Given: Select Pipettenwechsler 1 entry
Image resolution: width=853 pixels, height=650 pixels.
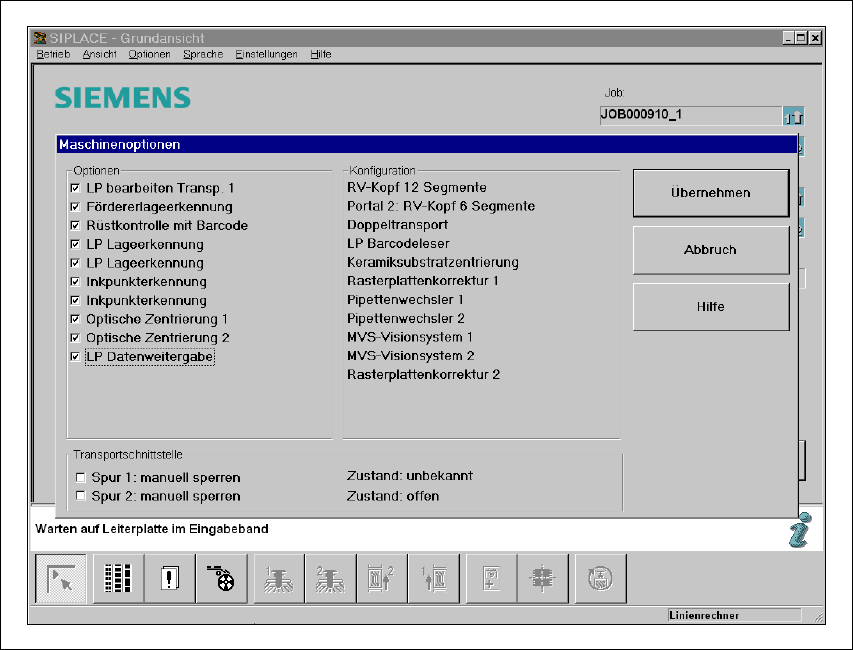Looking at the screenshot, I should pos(405,300).
